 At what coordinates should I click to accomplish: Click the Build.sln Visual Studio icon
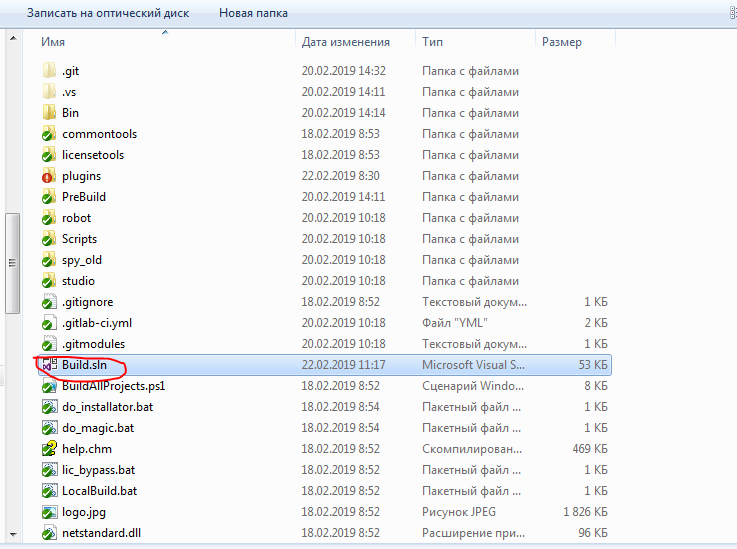click(x=49, y=365)
